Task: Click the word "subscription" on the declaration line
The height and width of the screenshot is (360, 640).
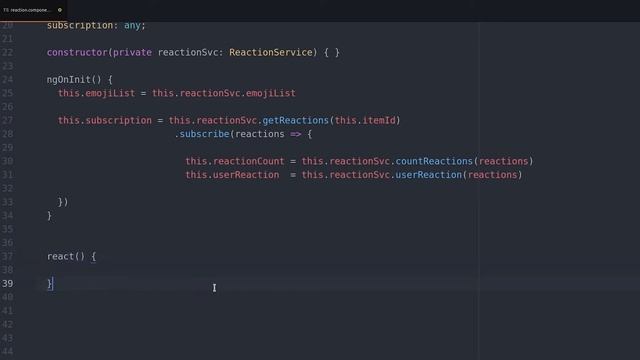Action: tap(80, 25)
